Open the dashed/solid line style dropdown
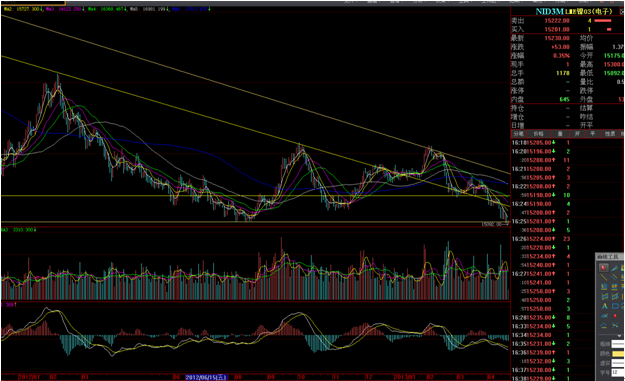 [618, 363]
